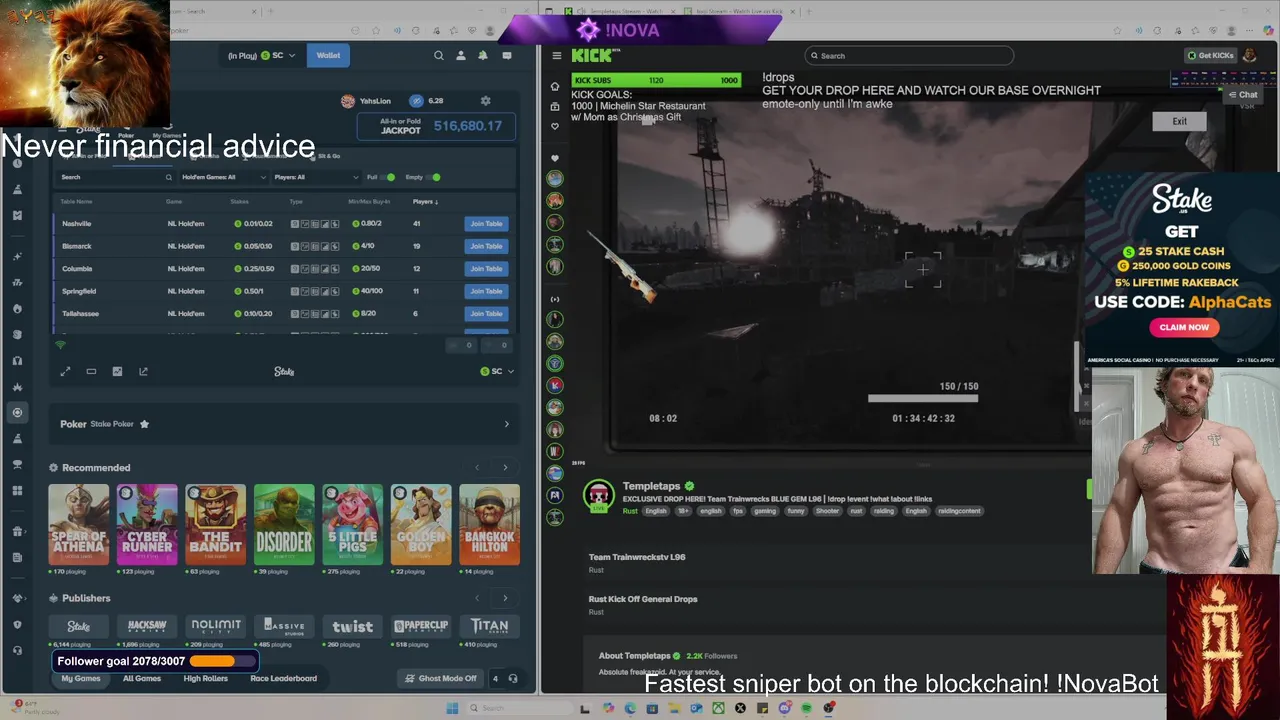Viewport: 1280px width, 720px height.
Task: Join the Springfield table
Action: (x=486, y=291)
